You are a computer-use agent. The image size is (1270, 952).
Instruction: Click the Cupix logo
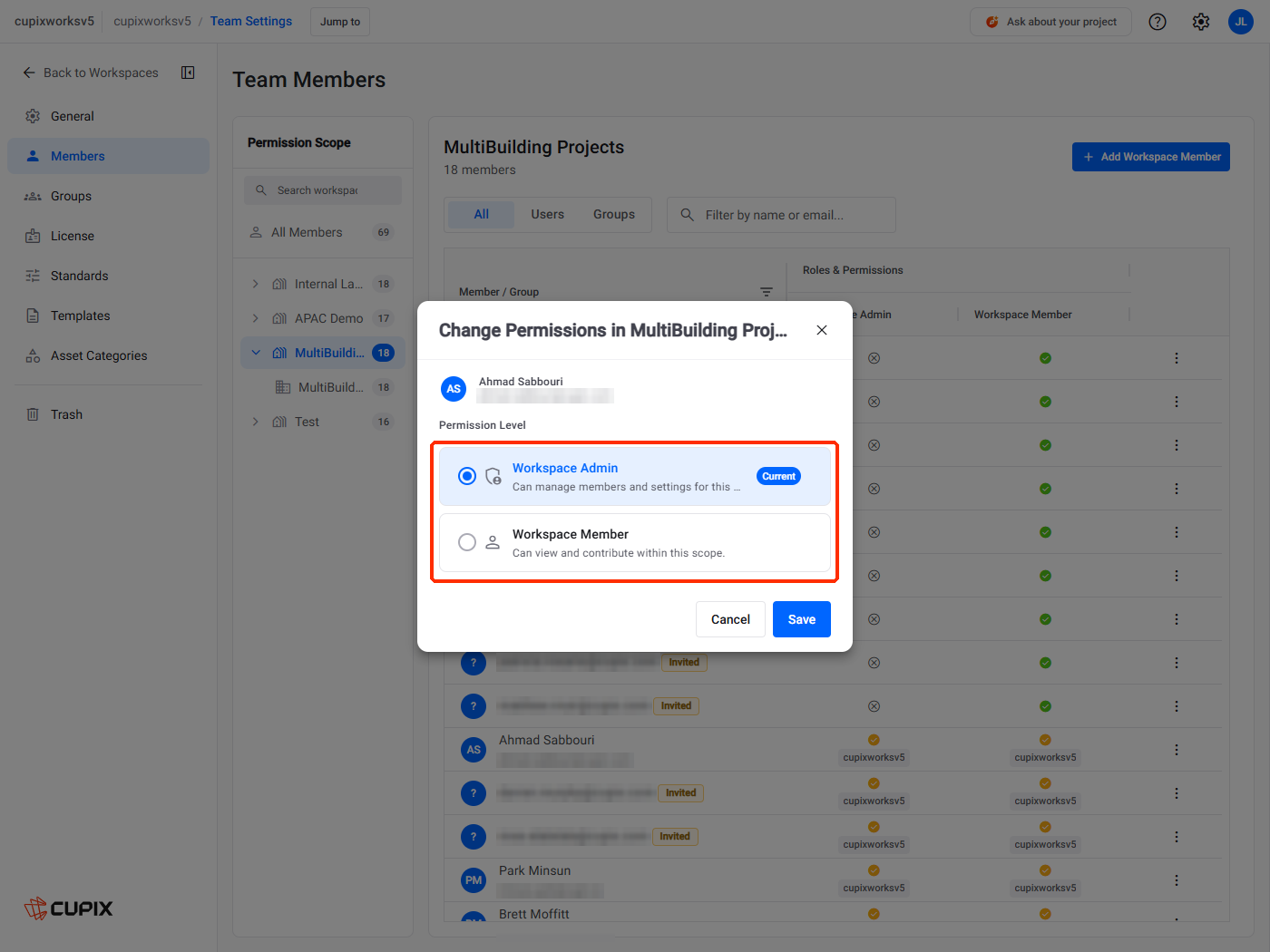pyautogui.click(x=69, y=908)
